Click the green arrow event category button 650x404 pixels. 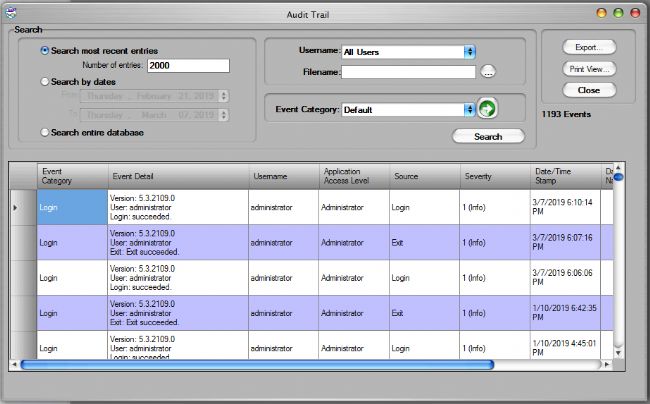(487, 109)
